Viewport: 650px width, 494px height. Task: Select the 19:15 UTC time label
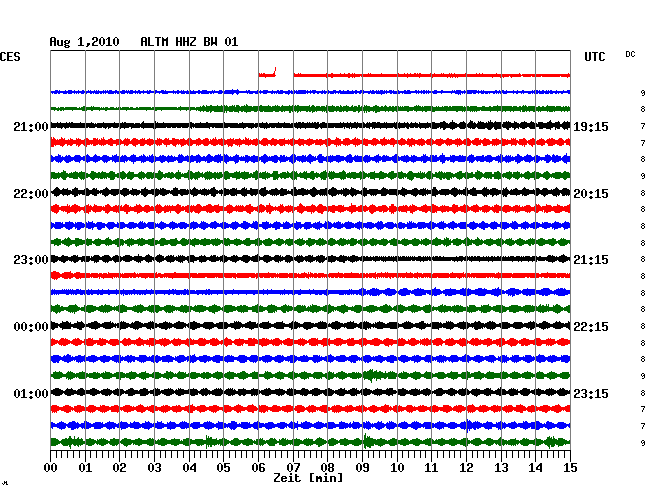tap(591, 126)
